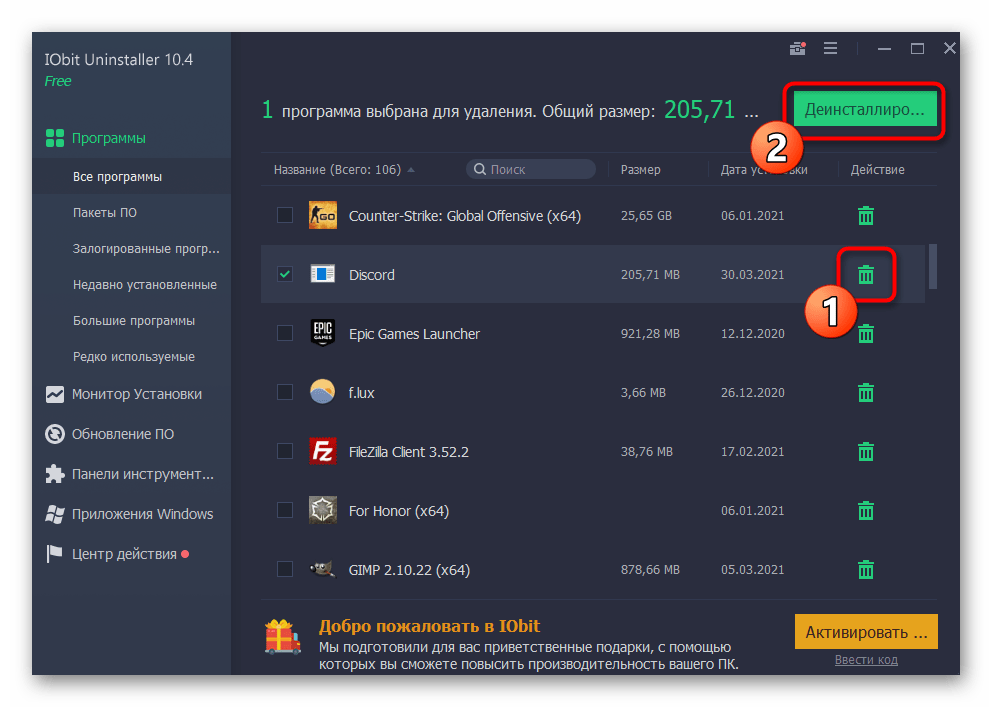
Task: Click the uninstall icon for For Honor
Action: [866, 510]
